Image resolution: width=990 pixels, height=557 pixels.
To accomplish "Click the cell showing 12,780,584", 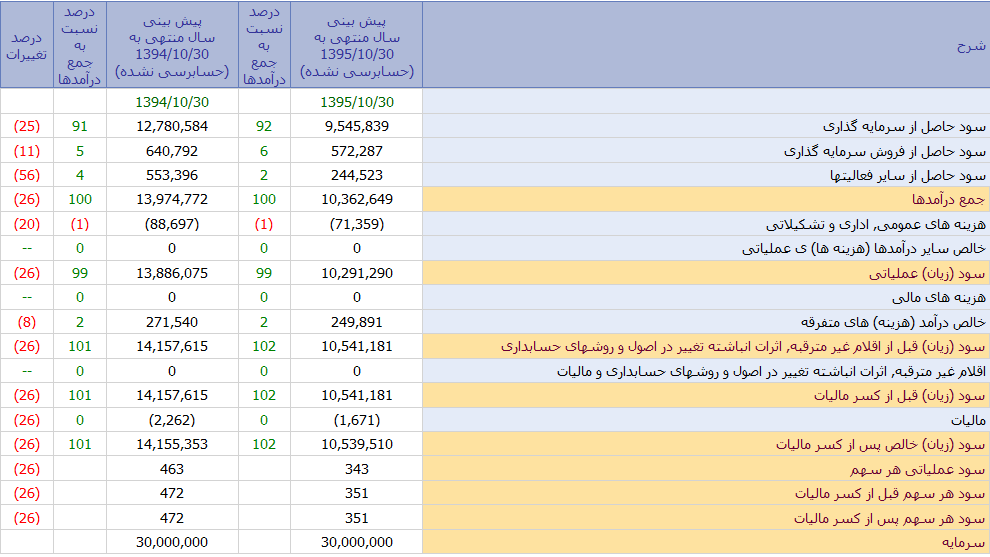I will point(171,127).
